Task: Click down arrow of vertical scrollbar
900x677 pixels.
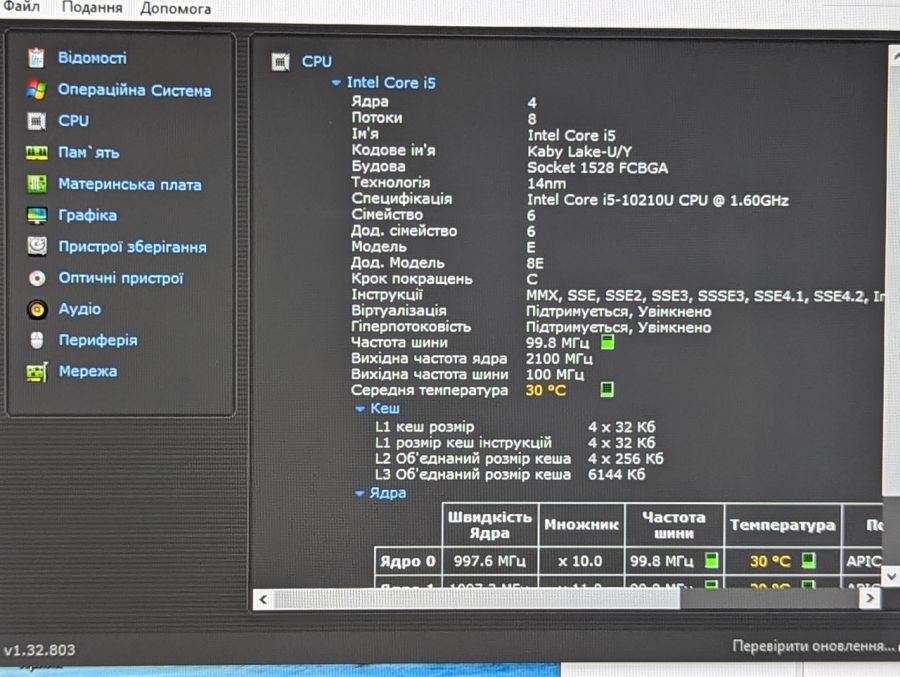Action: point(891,575)
